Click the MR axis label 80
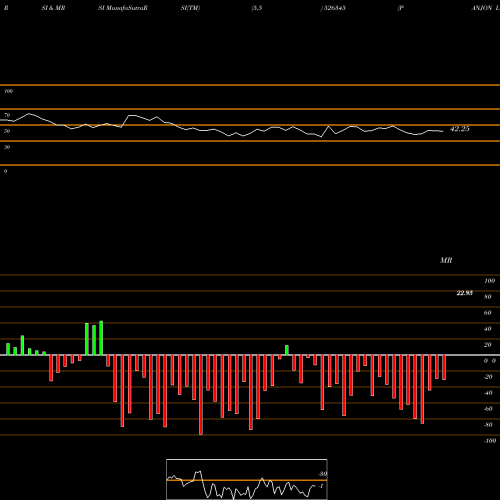The image size is (500, 500). pyautogui.click(x=488, y=297)
